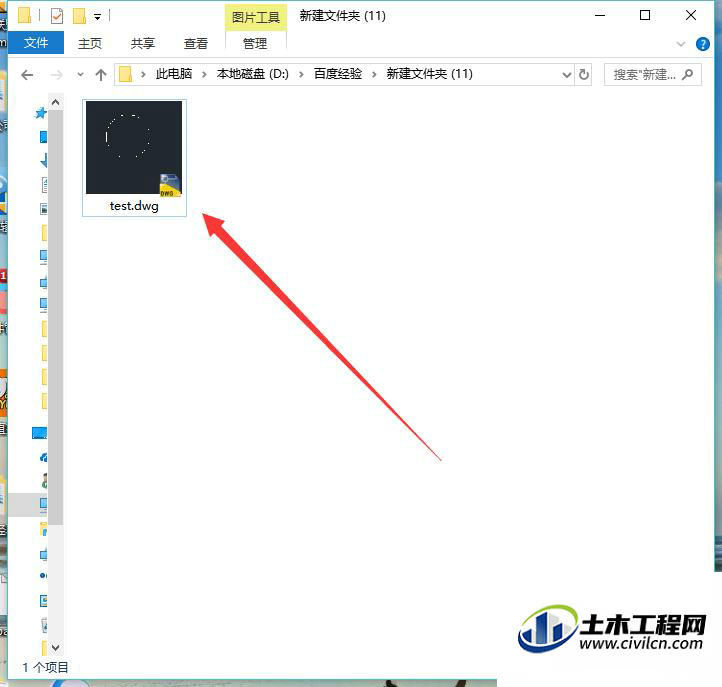Minimize the 新建文件夹 (11) window

tap(600, 16)
